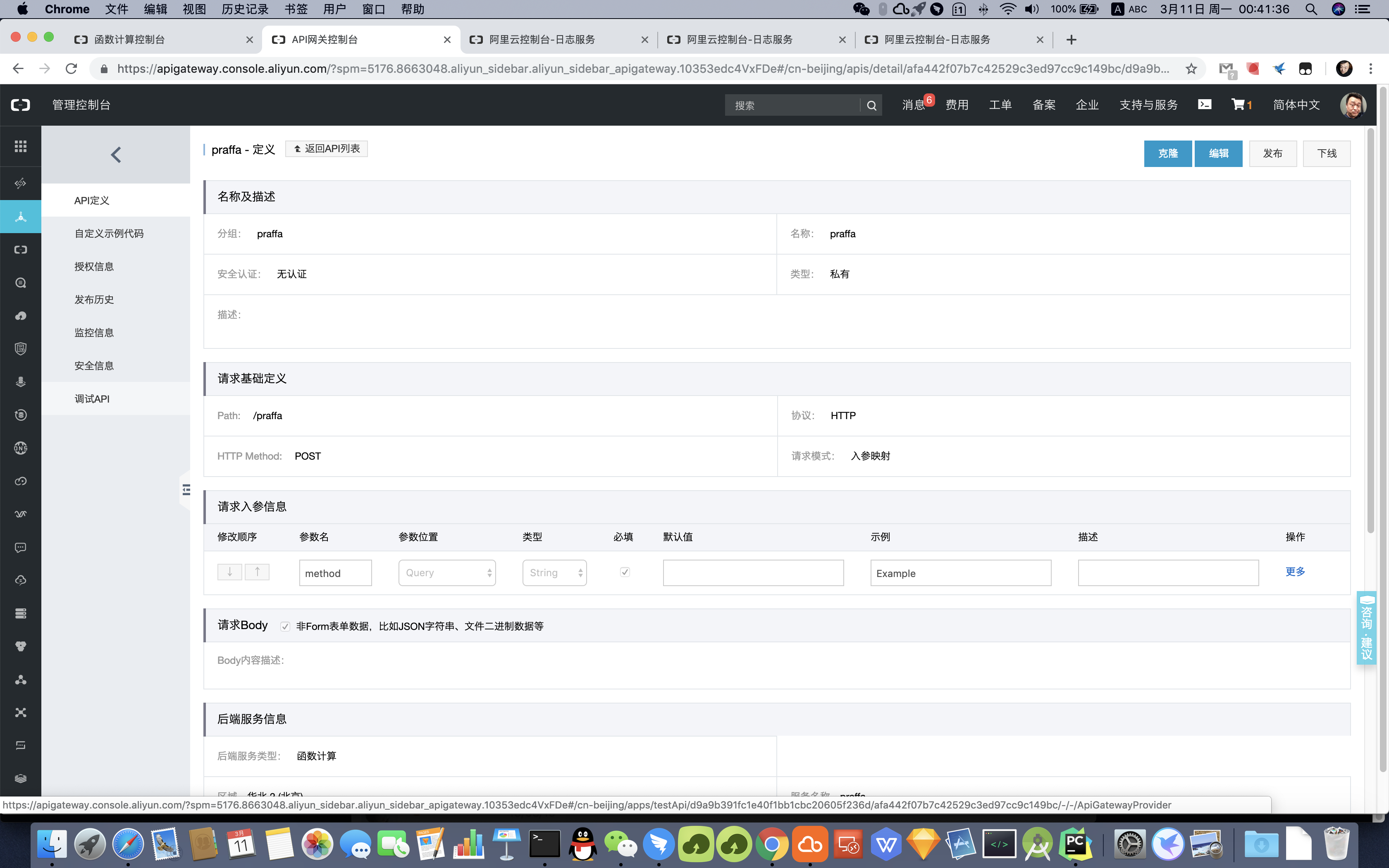Click the DNS icon in left sidebar

tap(21, 448)
